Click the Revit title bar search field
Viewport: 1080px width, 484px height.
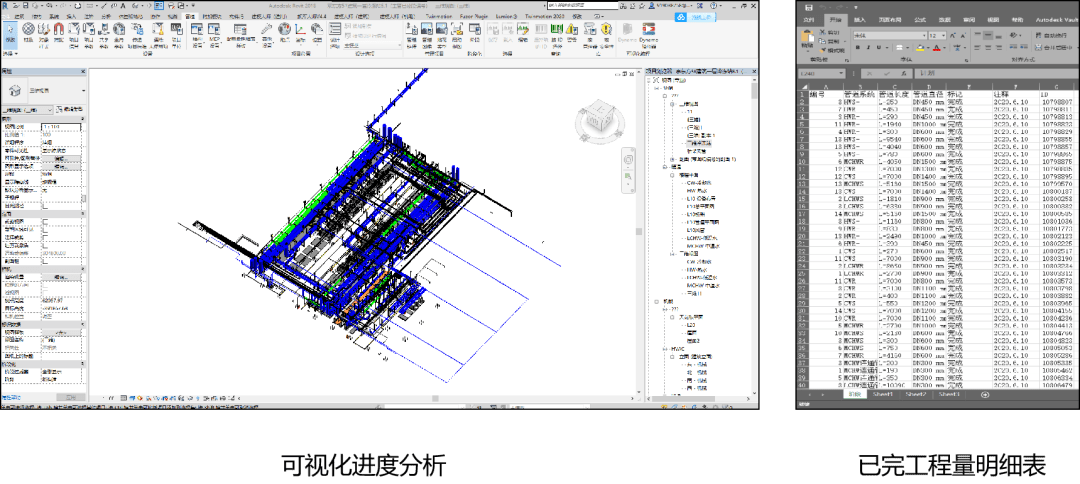[583, 6]
